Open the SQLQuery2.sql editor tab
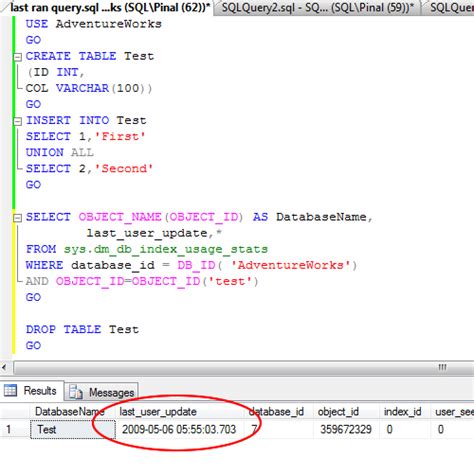Image resolution: width=474 pixels, height=475 pixels. tap(317, 7)
